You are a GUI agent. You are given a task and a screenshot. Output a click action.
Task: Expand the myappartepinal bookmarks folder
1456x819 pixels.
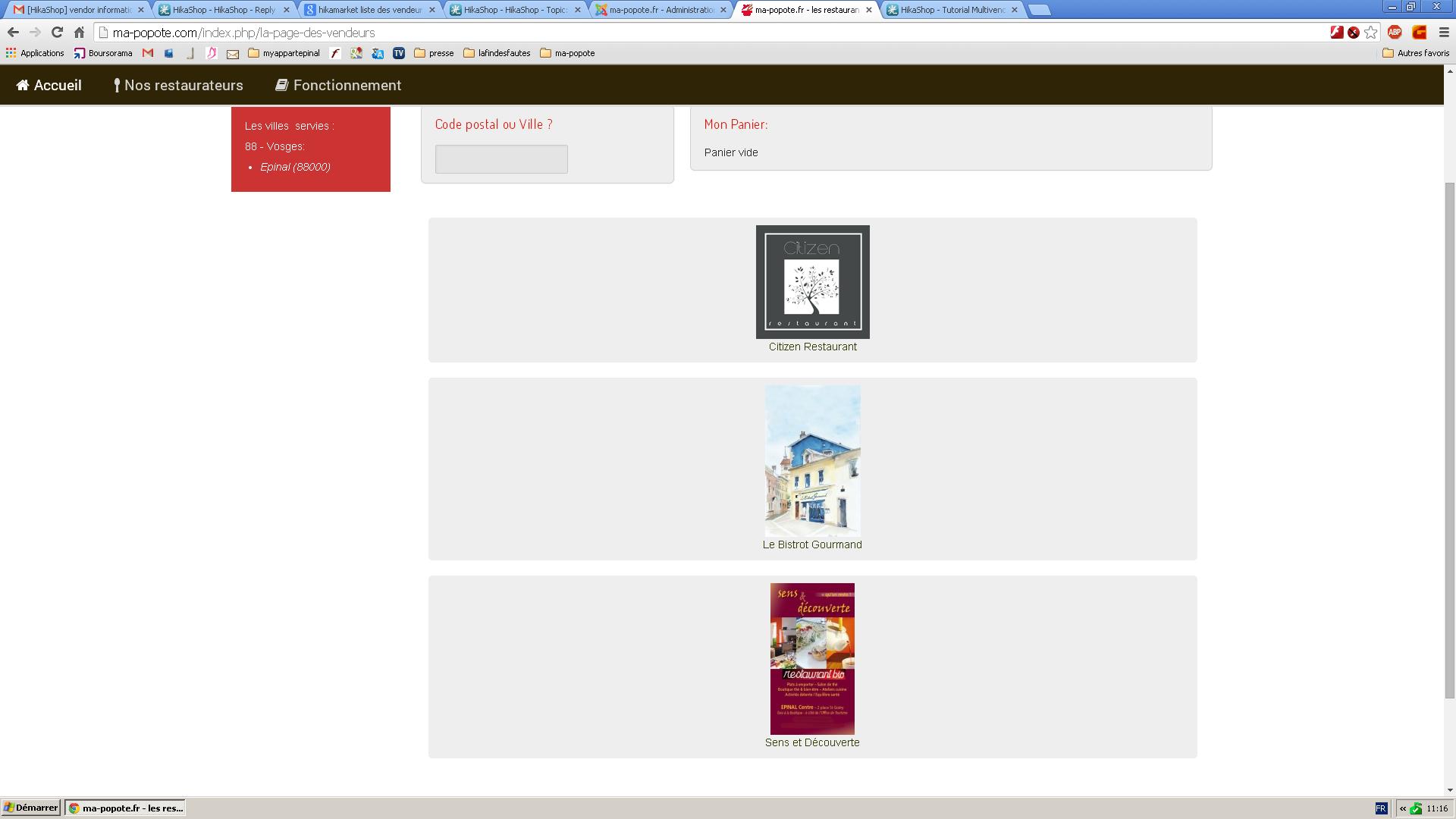click(x=284, y=53)
